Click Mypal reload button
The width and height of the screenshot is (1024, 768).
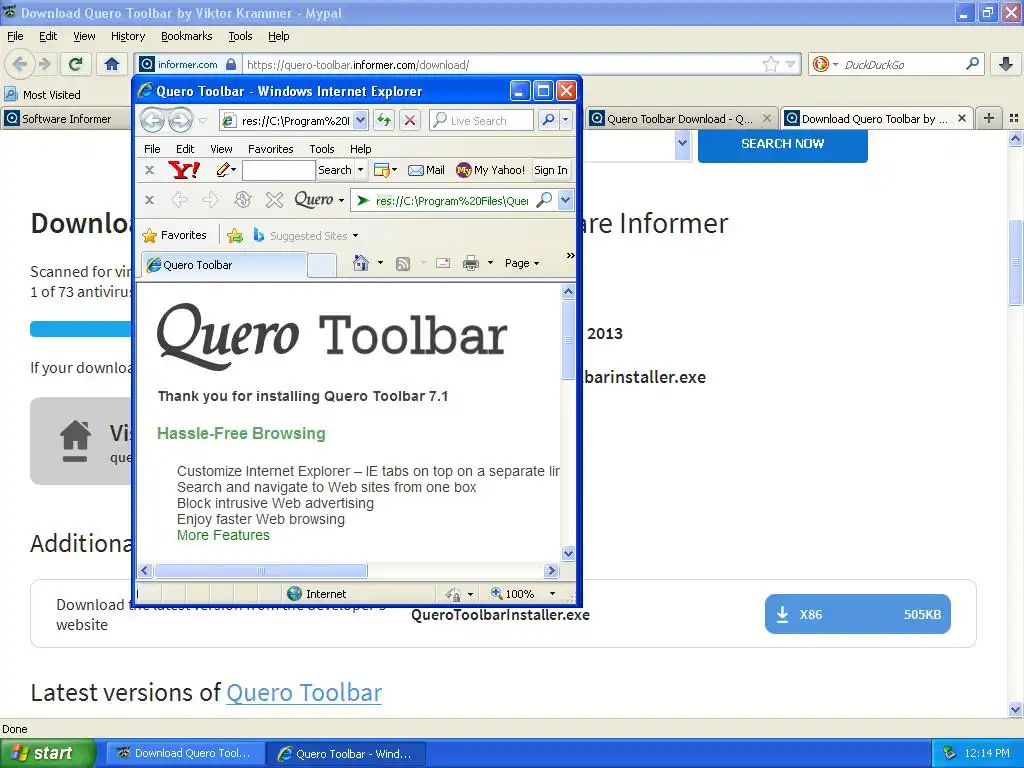point(75,64)
